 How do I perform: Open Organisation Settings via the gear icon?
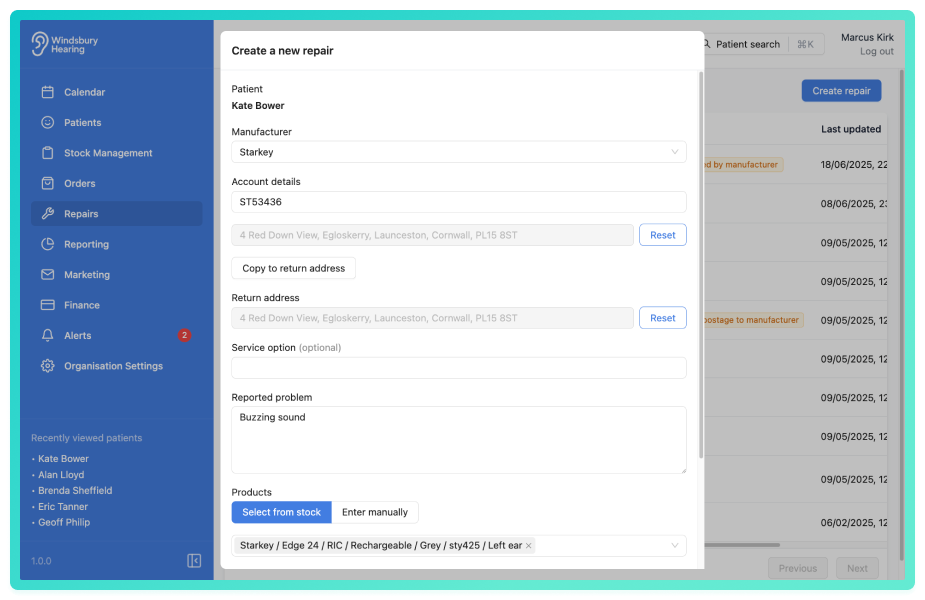48,366
